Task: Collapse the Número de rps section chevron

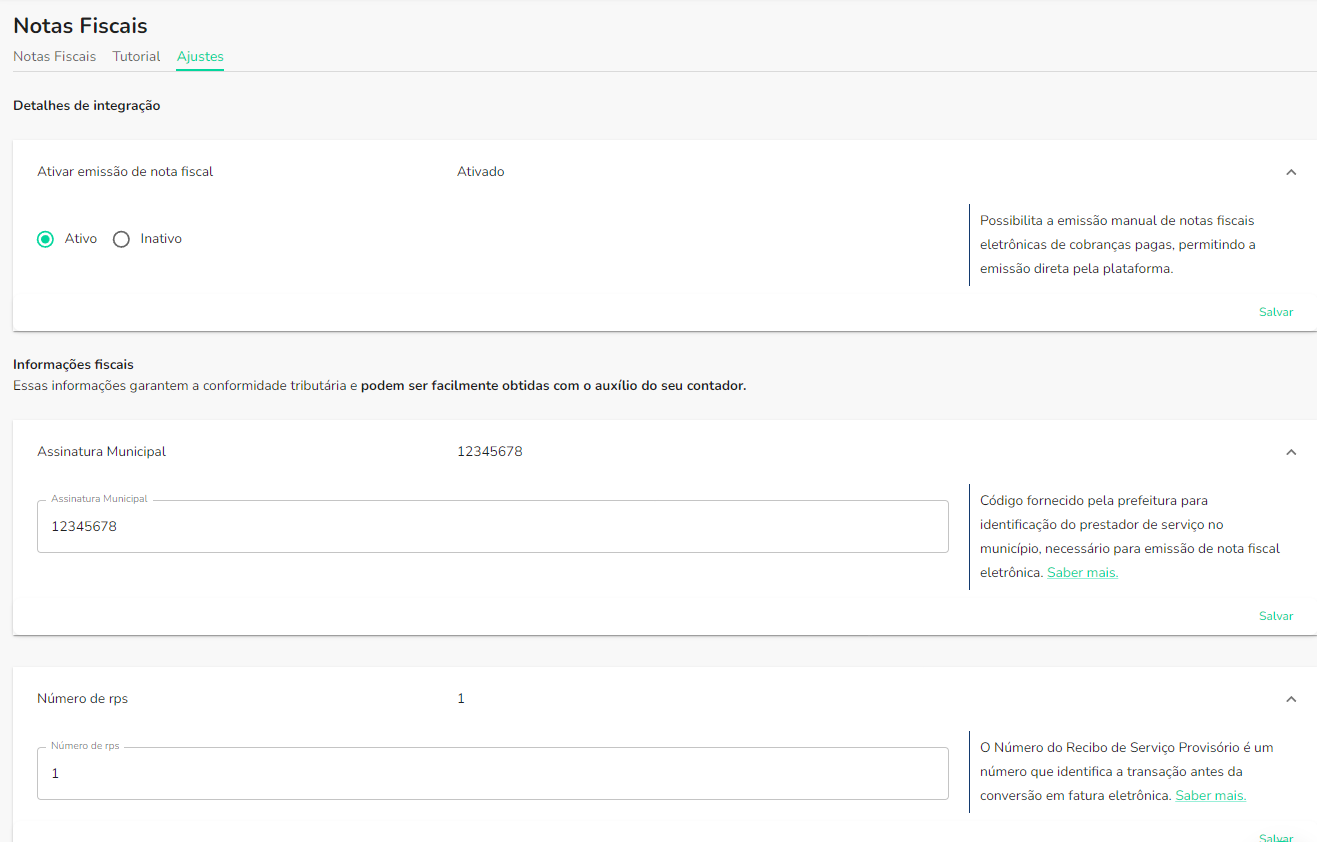Action: [1291, 699]
